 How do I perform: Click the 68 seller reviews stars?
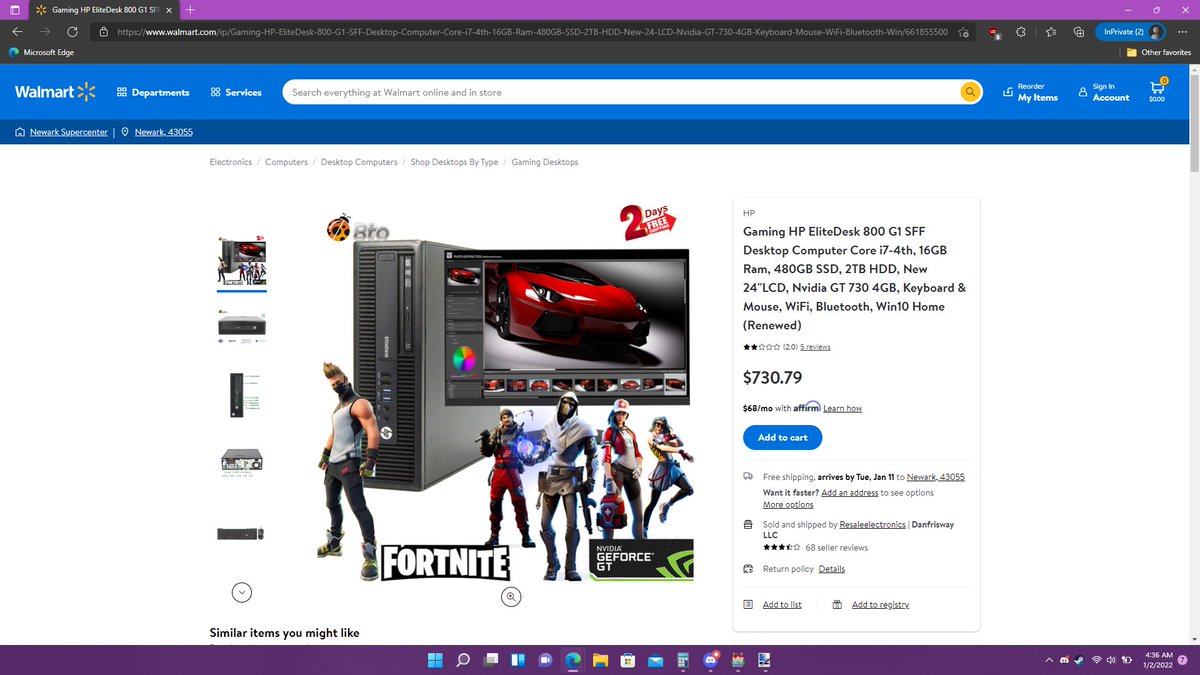[781, 548]
